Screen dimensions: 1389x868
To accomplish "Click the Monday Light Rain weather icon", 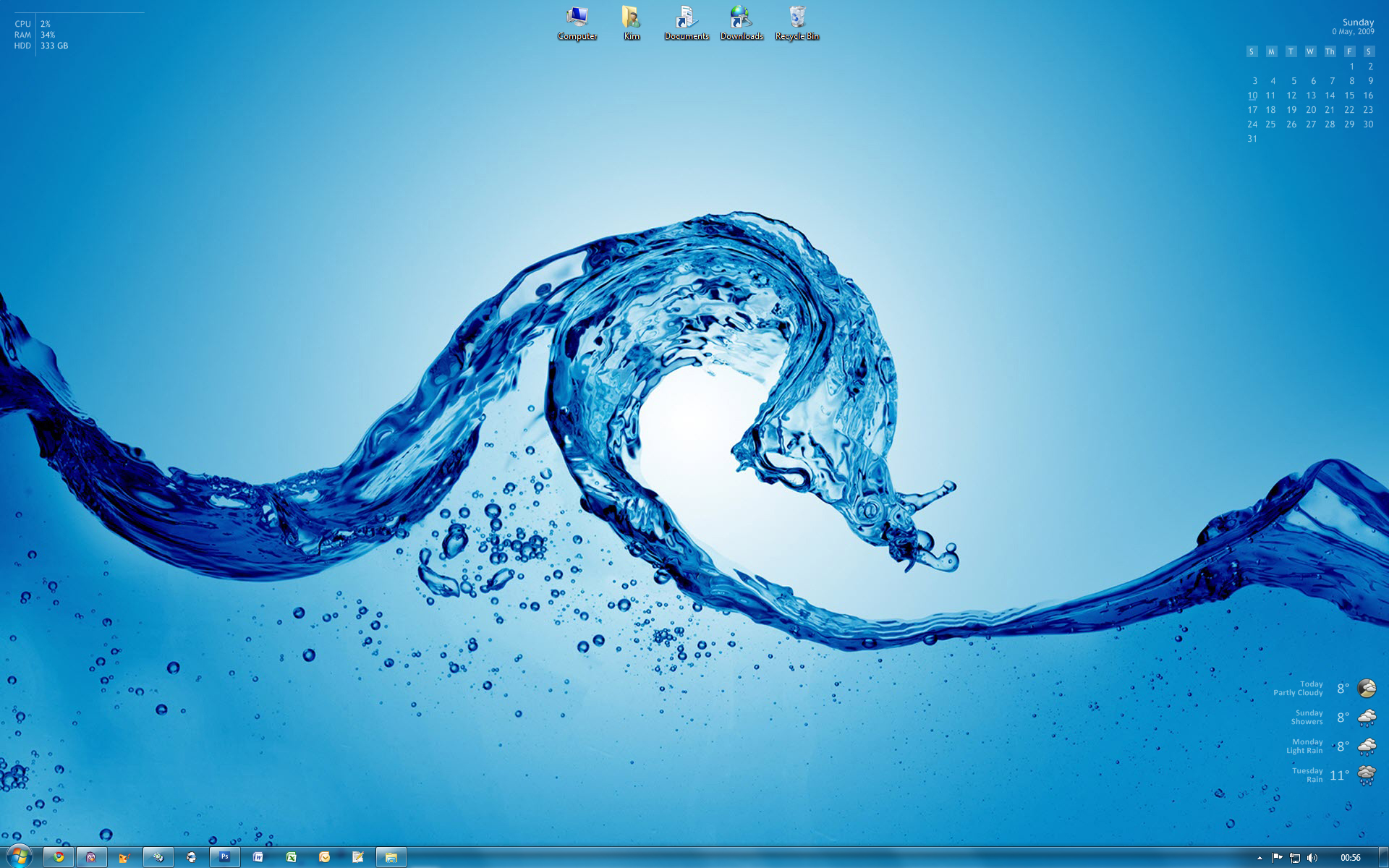I will (x=1367, y=746).
